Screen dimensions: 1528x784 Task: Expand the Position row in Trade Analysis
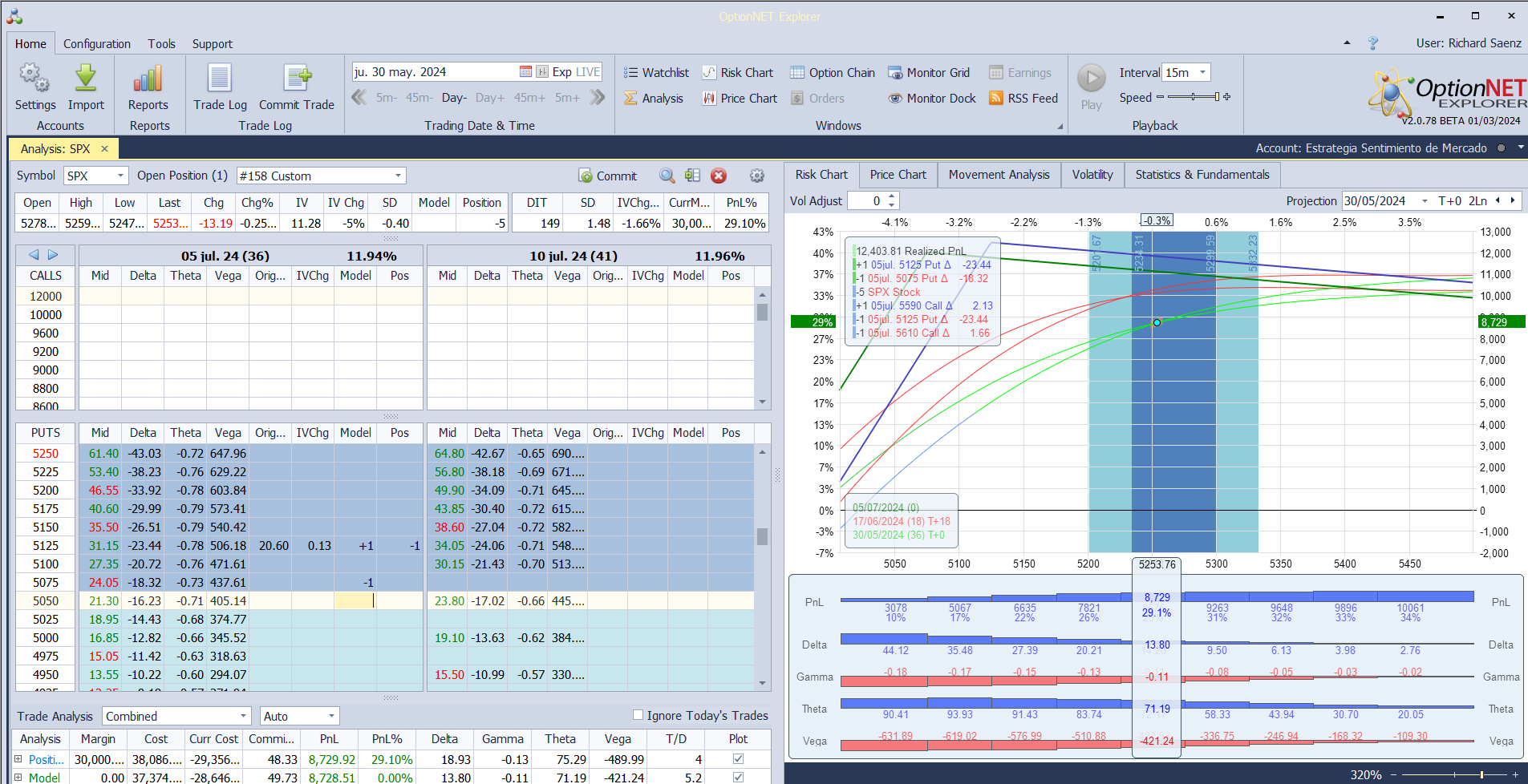point(18,758)
